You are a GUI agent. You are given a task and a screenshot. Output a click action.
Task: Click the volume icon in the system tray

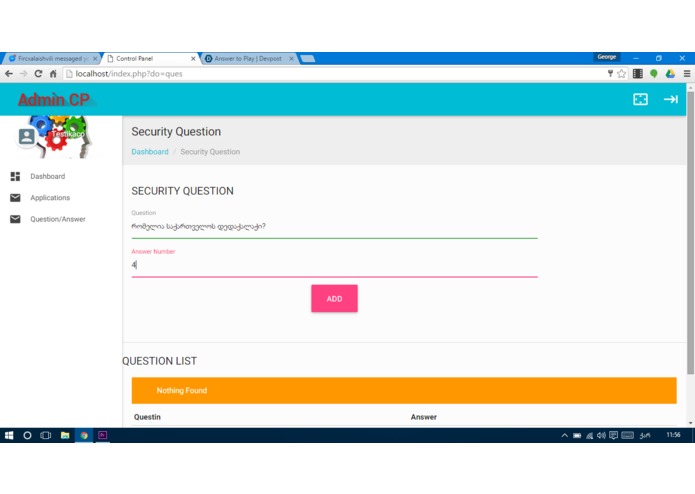[601, 436]
